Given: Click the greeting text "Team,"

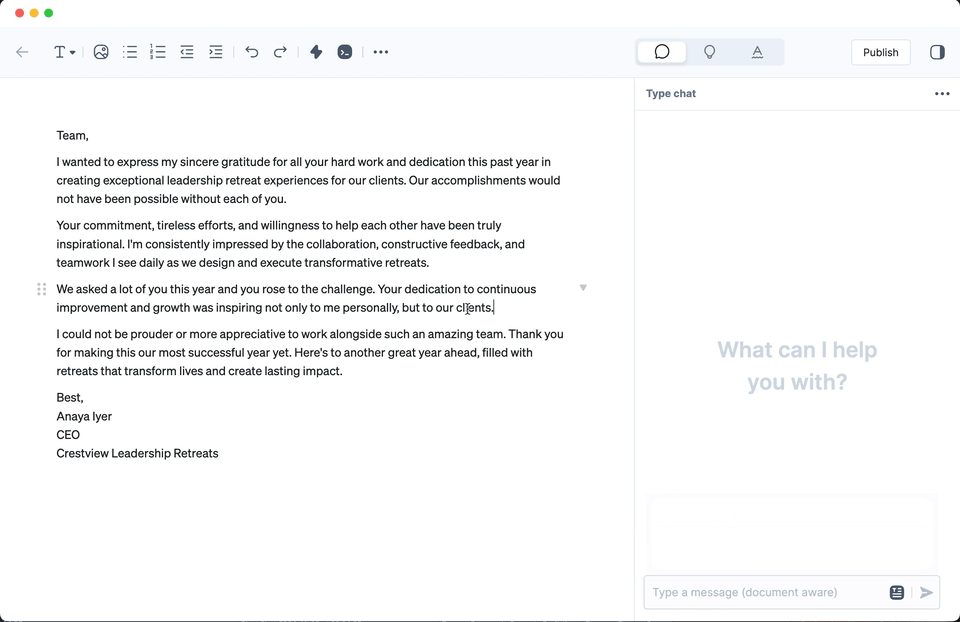Looking at the screenshot, I should point(72,135).
